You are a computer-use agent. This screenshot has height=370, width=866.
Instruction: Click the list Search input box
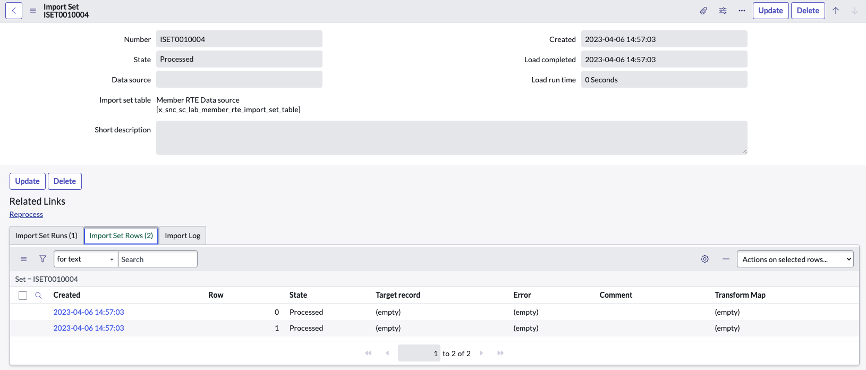coord(158,259)
